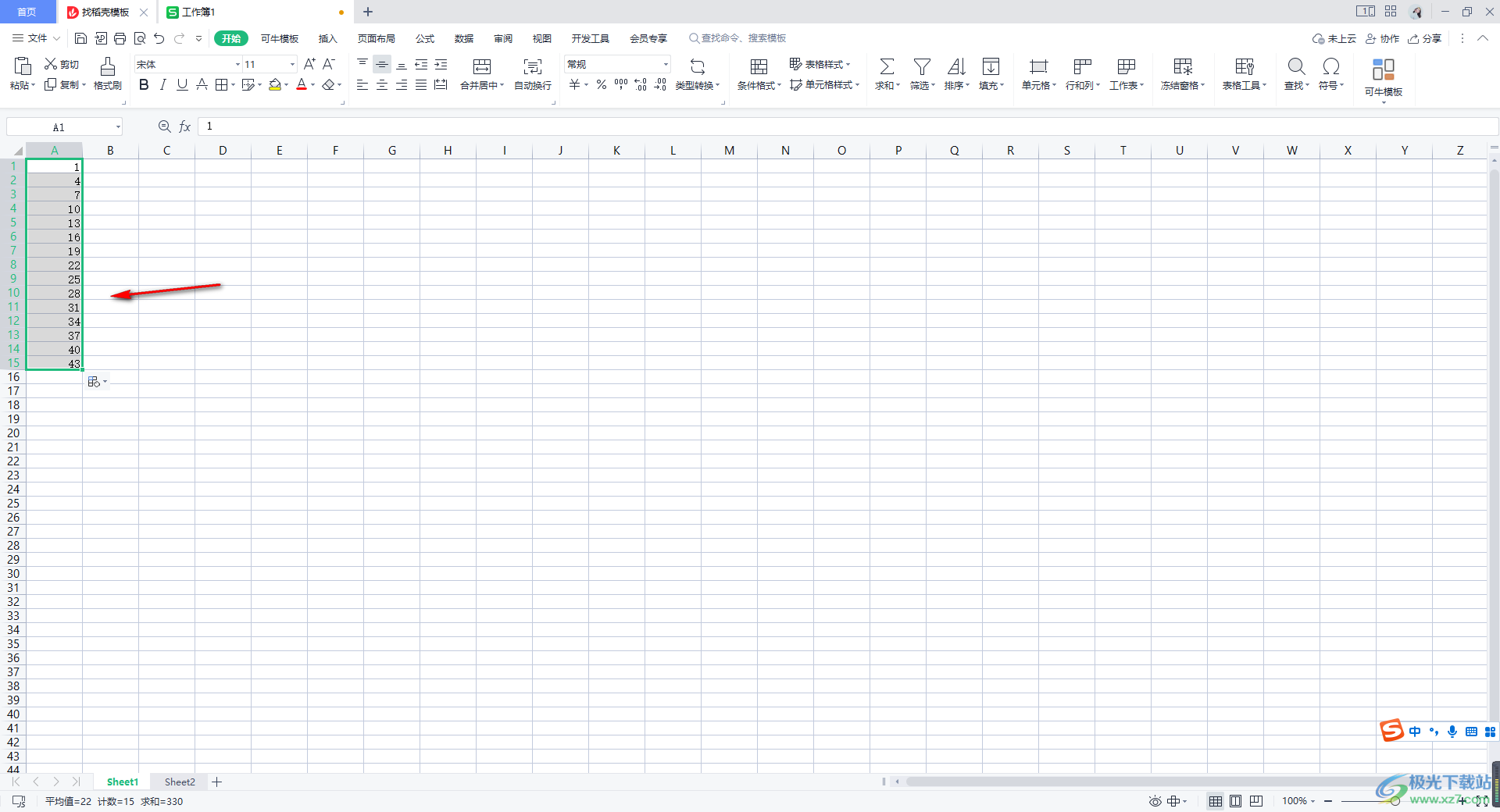Click the filter 筛选 funnel icon

pyautogui.click(x=922, y=67)
